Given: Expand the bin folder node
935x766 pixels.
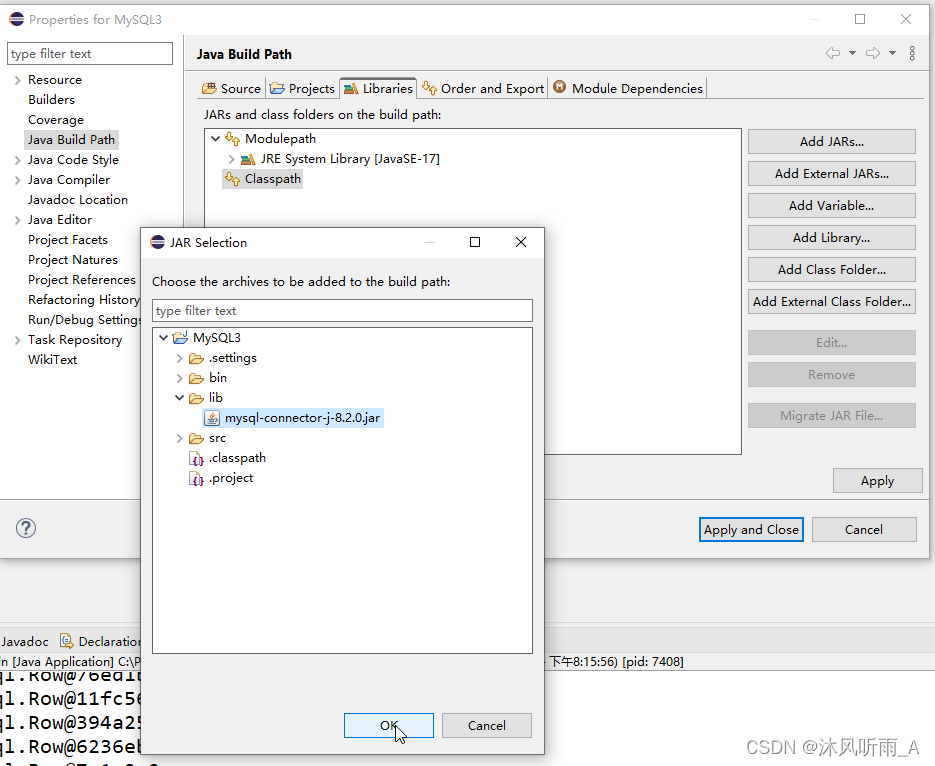Looking at the screenshot, I should (179, 378).
